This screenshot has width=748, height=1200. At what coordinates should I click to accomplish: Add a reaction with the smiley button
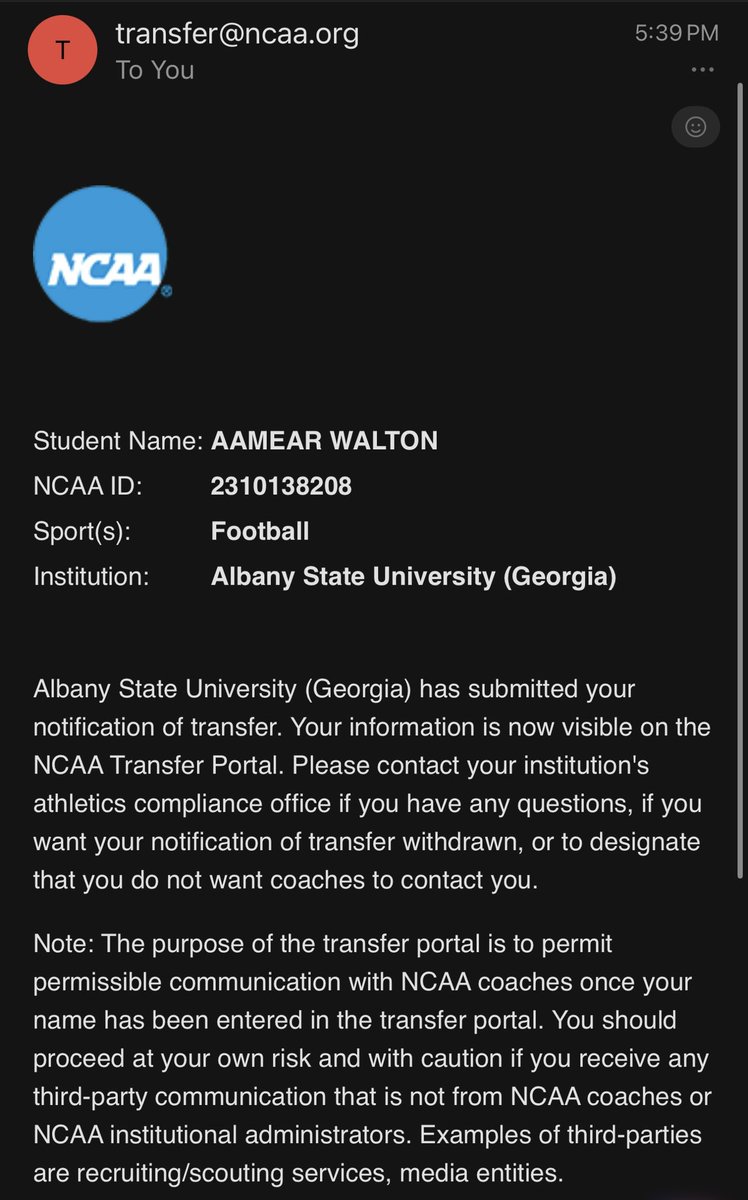tap(695, 126)
